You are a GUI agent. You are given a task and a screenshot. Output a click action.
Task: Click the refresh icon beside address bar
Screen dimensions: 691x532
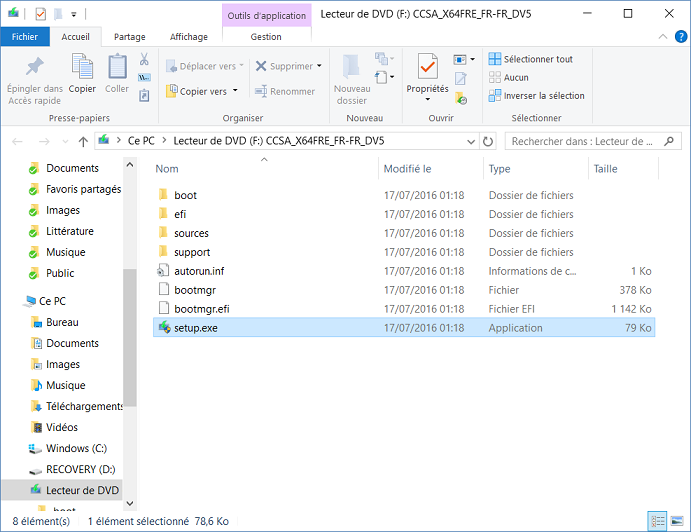(x=488, y=141)
